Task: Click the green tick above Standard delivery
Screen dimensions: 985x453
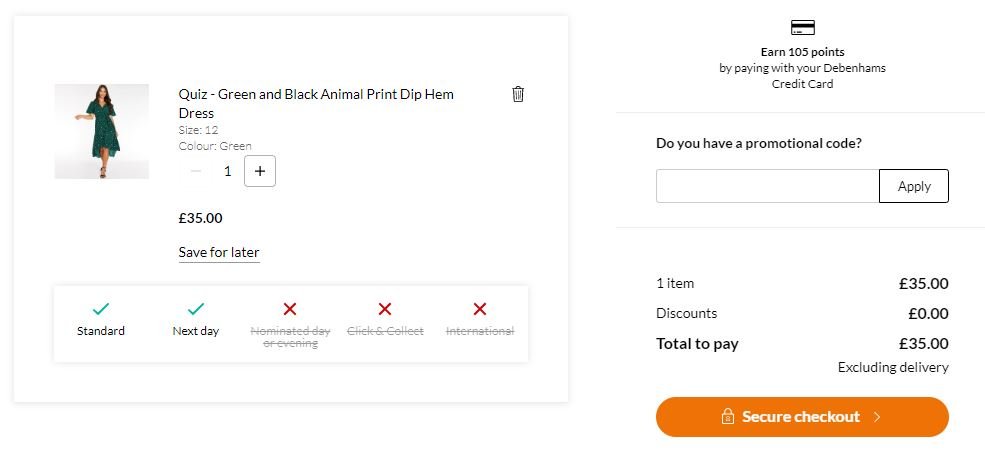Action: click(x=101, y=308)
